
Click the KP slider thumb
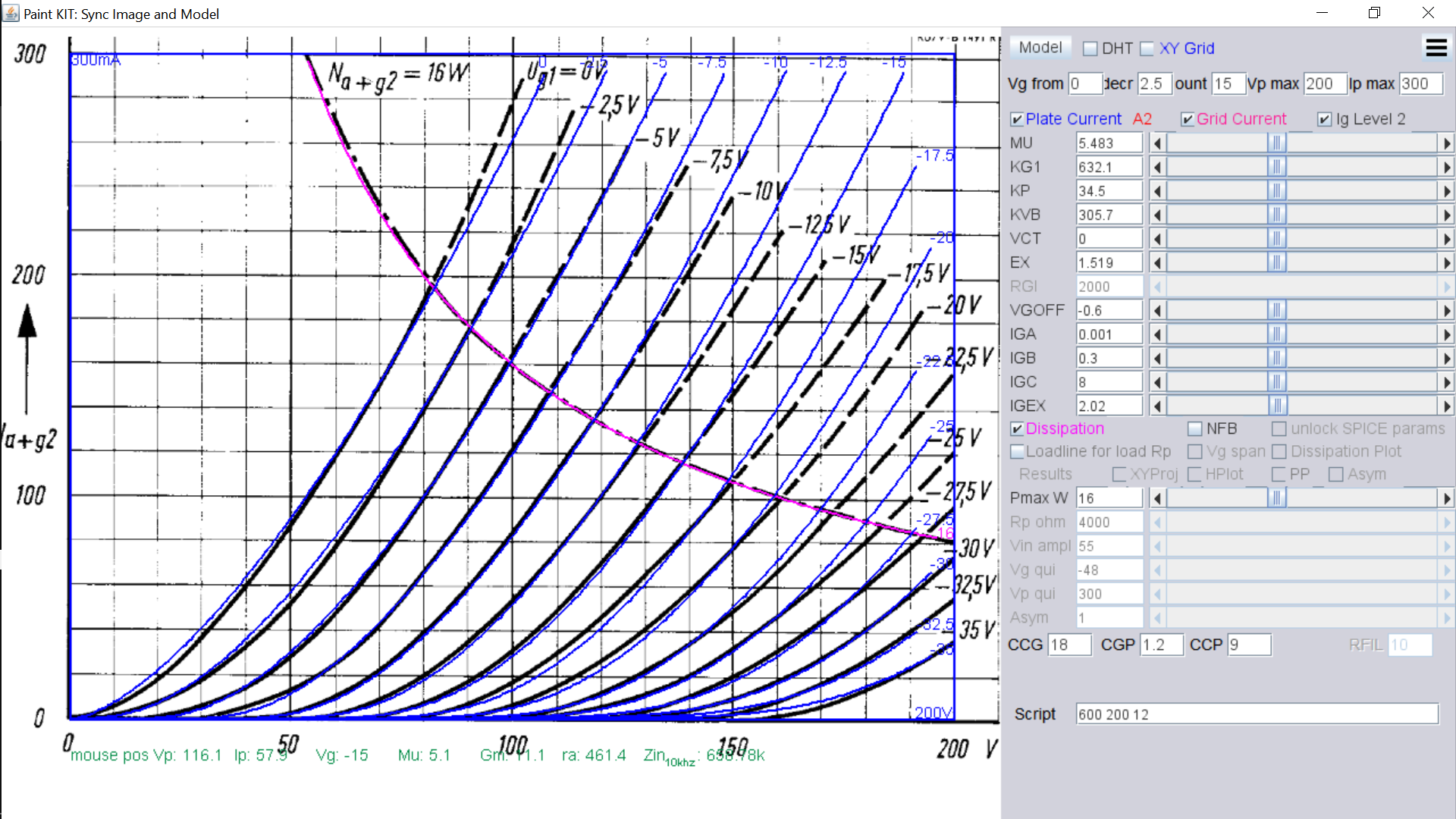1277,191
